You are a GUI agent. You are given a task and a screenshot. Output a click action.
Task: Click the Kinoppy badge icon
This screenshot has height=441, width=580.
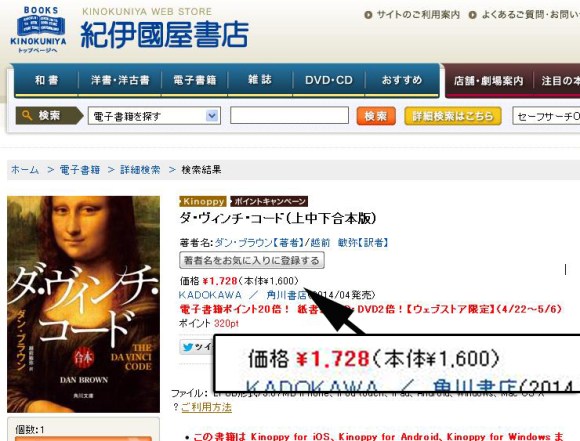[x=203, y=201]
